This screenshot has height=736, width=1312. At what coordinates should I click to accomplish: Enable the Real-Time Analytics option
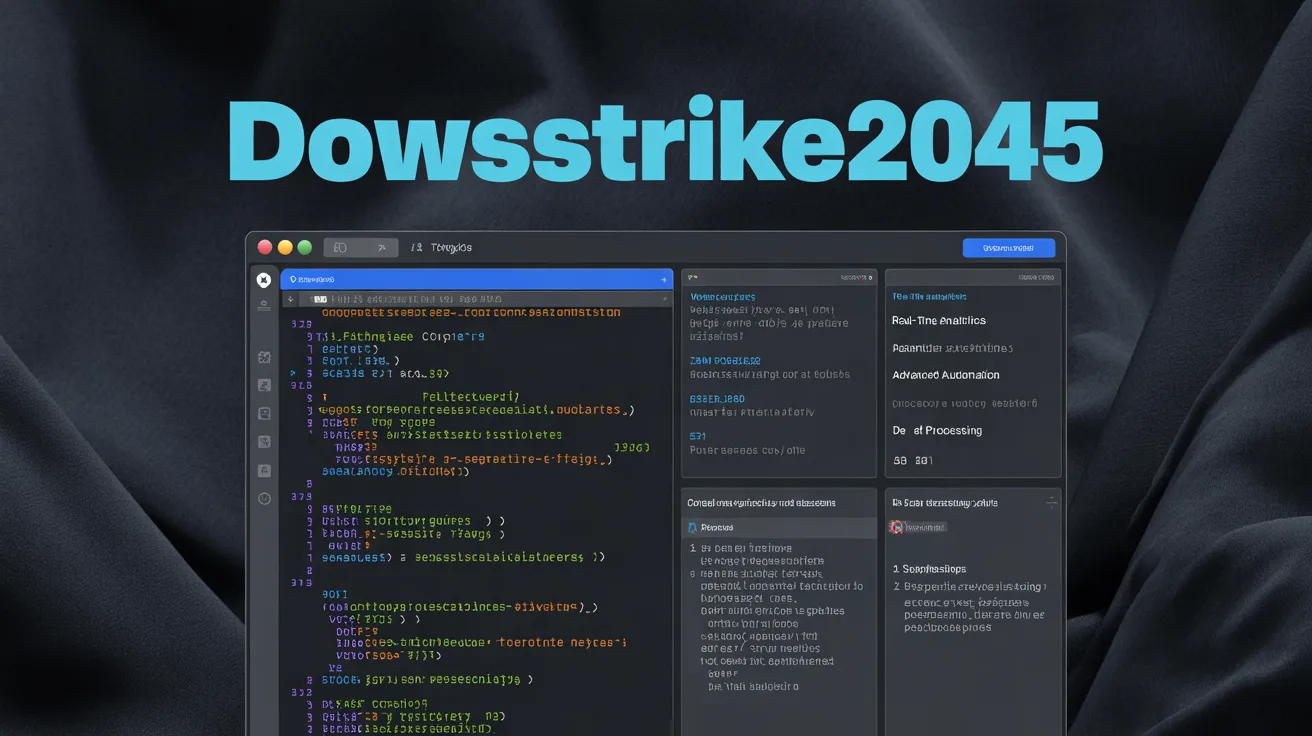[x=940, y=321]
